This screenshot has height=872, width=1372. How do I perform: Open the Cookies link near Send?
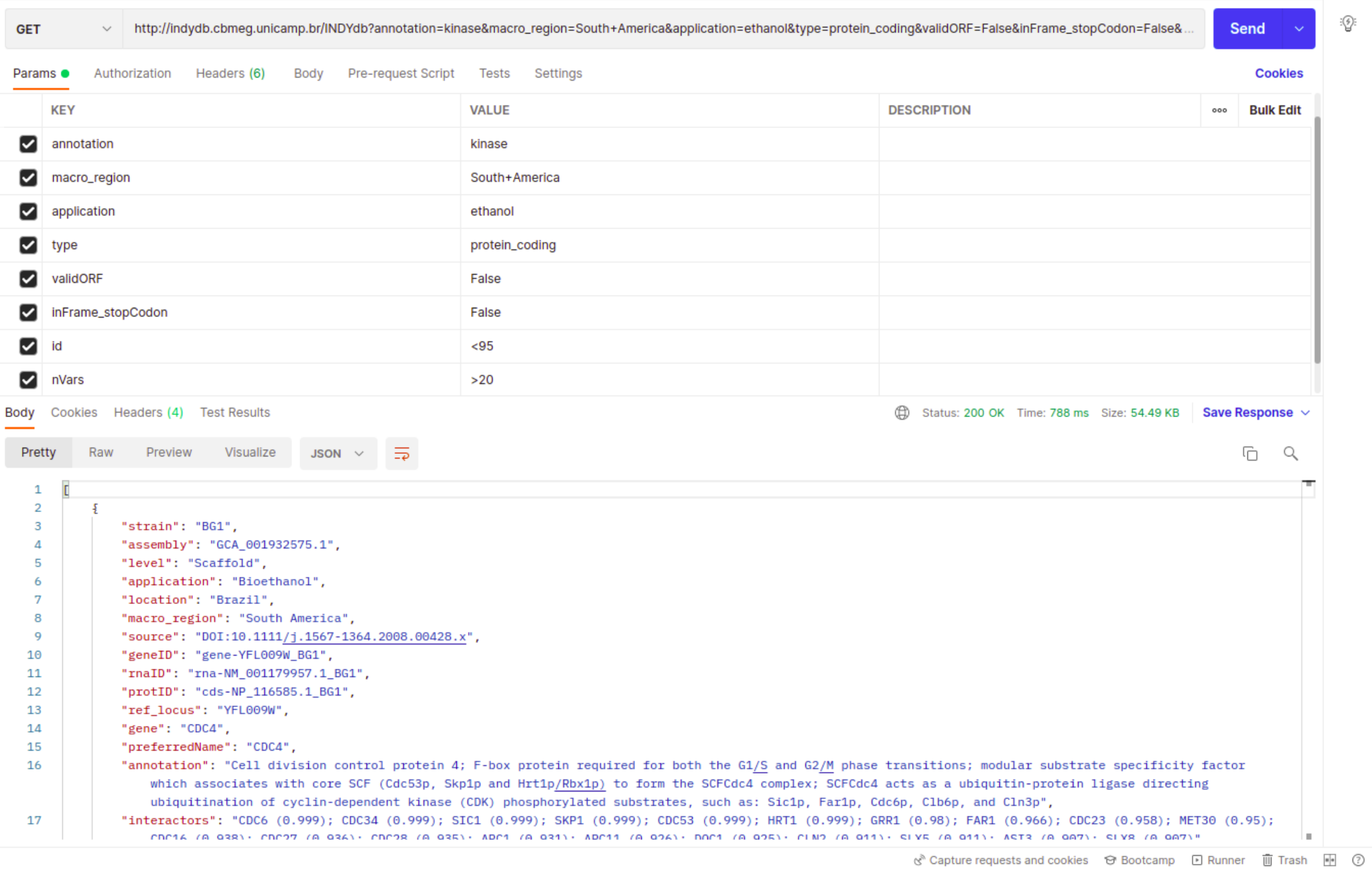pyautogui.click(x=1279, y=74)
